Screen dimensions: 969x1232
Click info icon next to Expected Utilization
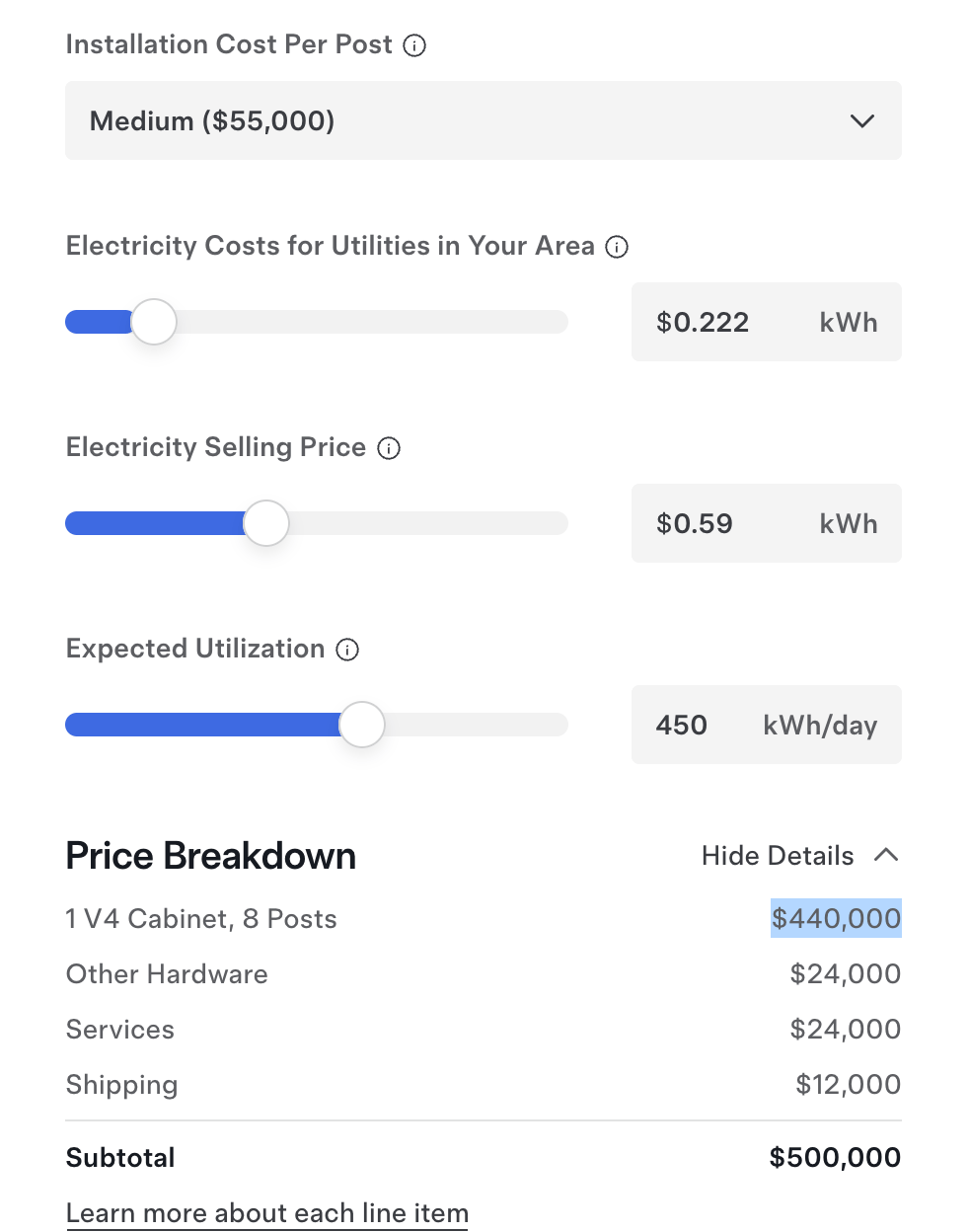pos(347,650)
